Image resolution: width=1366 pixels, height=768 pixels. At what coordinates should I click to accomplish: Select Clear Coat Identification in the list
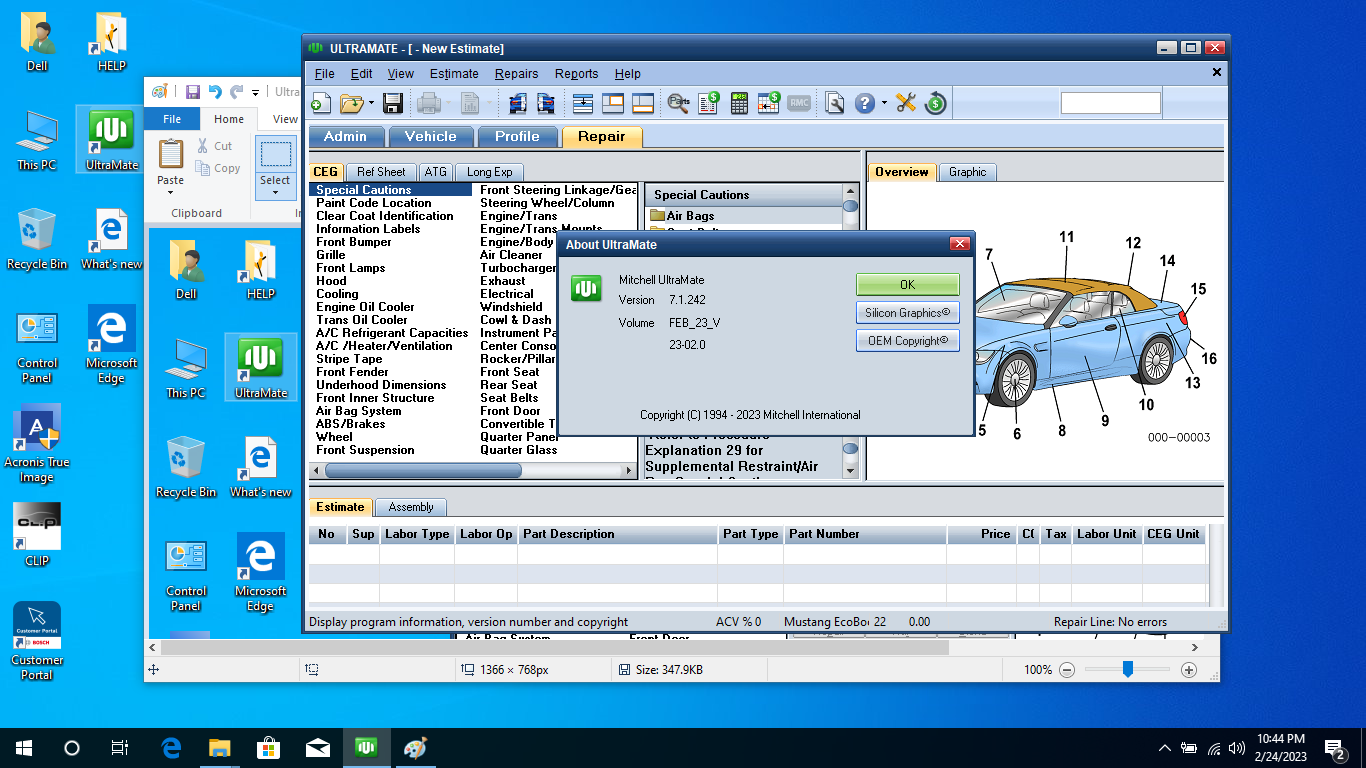(x=385, y=216)
